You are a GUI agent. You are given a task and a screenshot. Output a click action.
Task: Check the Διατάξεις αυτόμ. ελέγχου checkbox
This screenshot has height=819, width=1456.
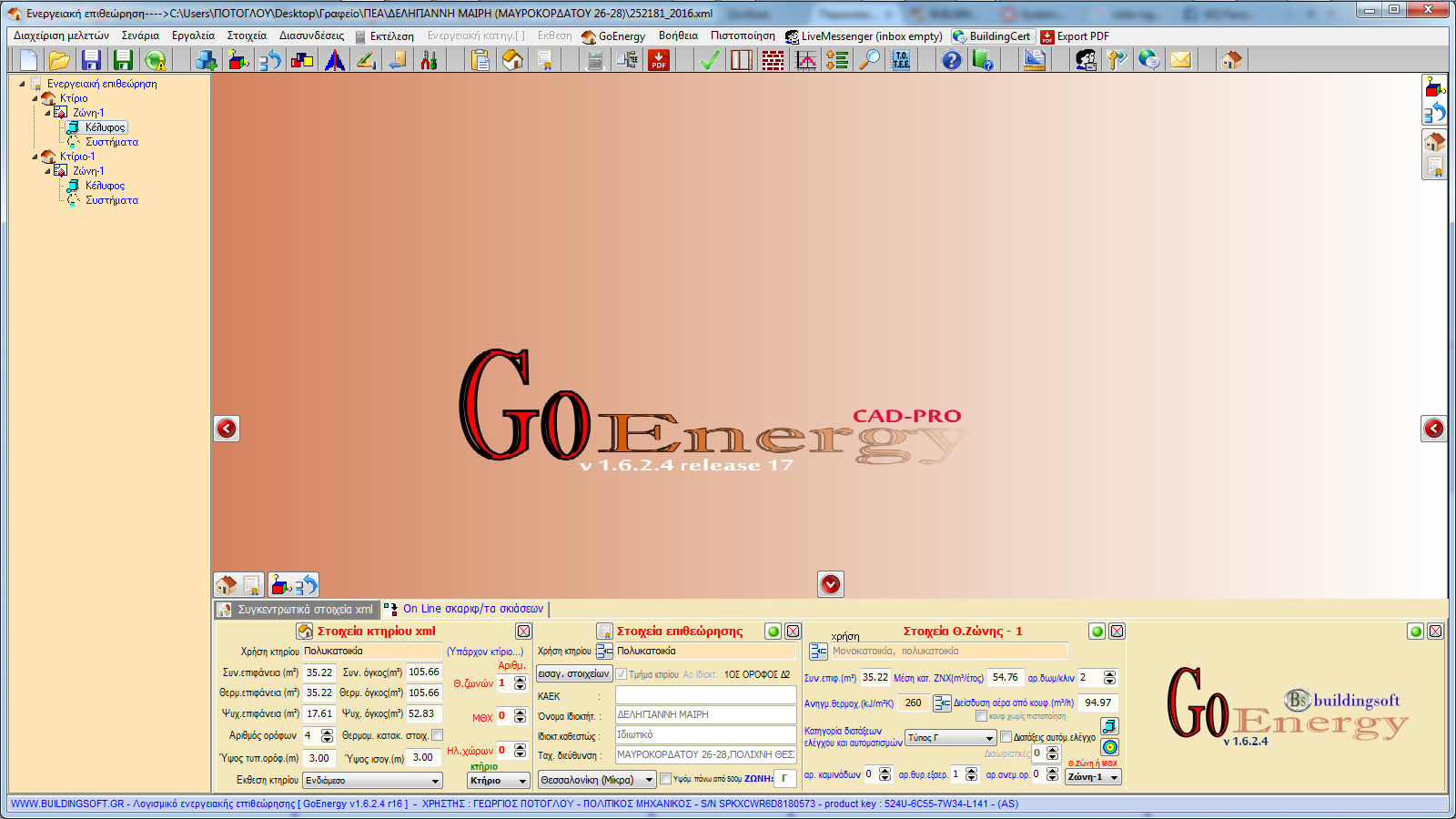click(1006, 737)
